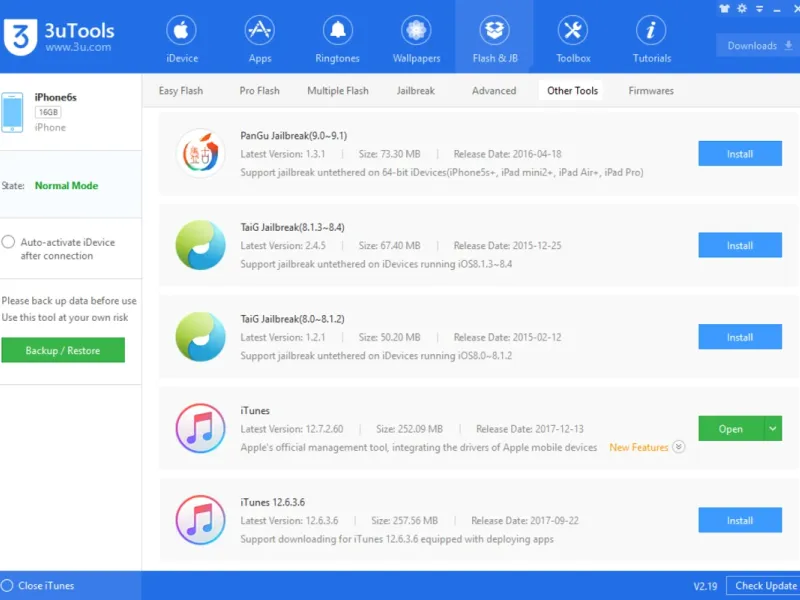Open the Wallpapers section
This screenshot has height=600, width=800.
pos(416,39)
